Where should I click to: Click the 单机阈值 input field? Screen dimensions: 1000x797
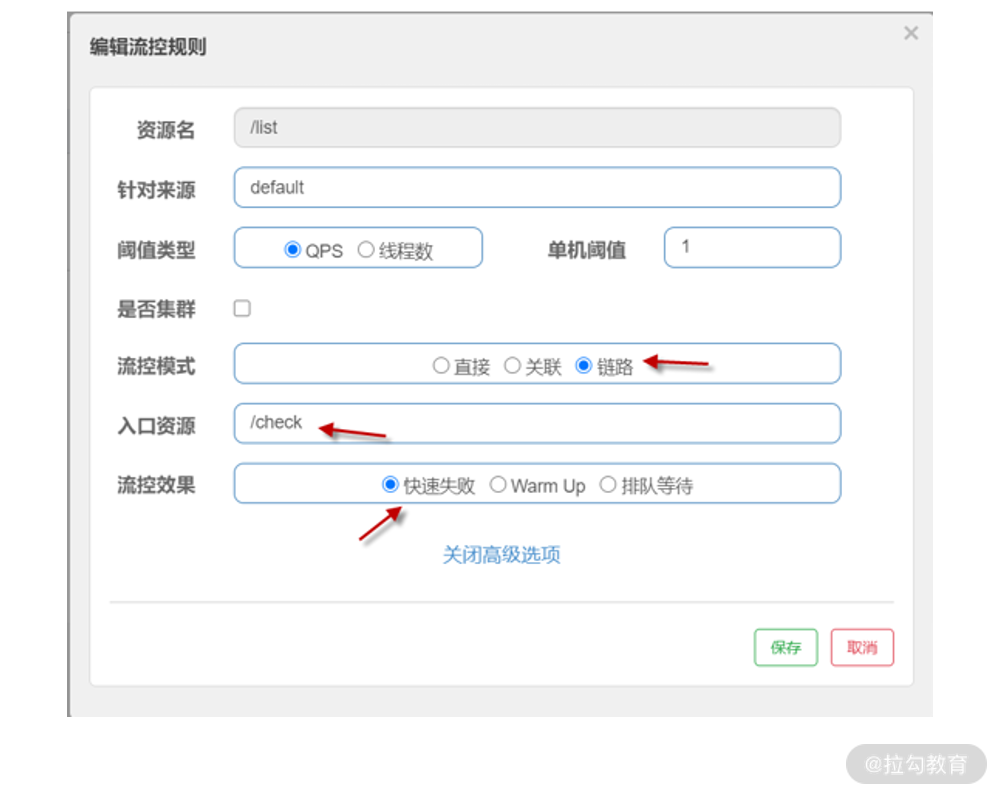(x=752, y=247)
